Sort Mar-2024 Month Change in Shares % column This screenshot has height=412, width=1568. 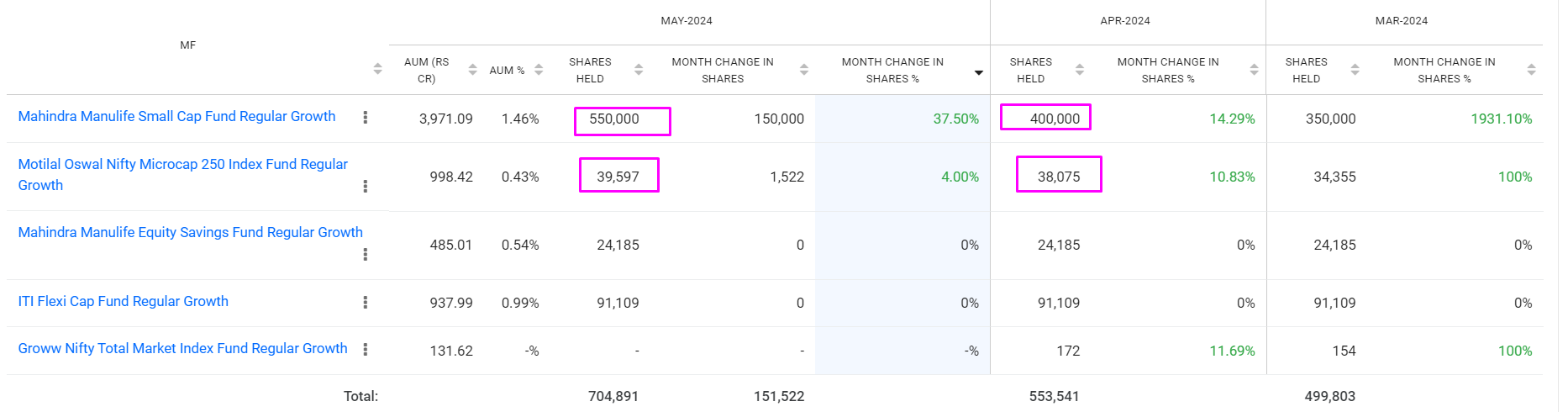pyautogui.click(x=1531, y=70)
